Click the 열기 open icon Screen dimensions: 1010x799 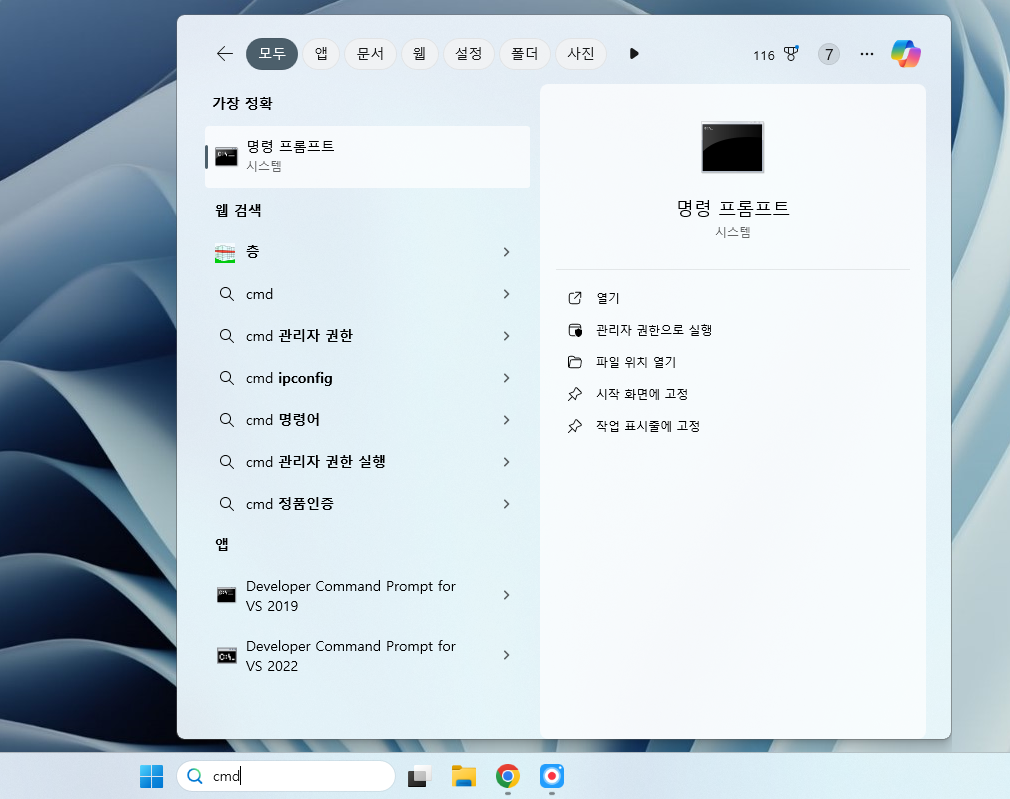click(575, 298)
